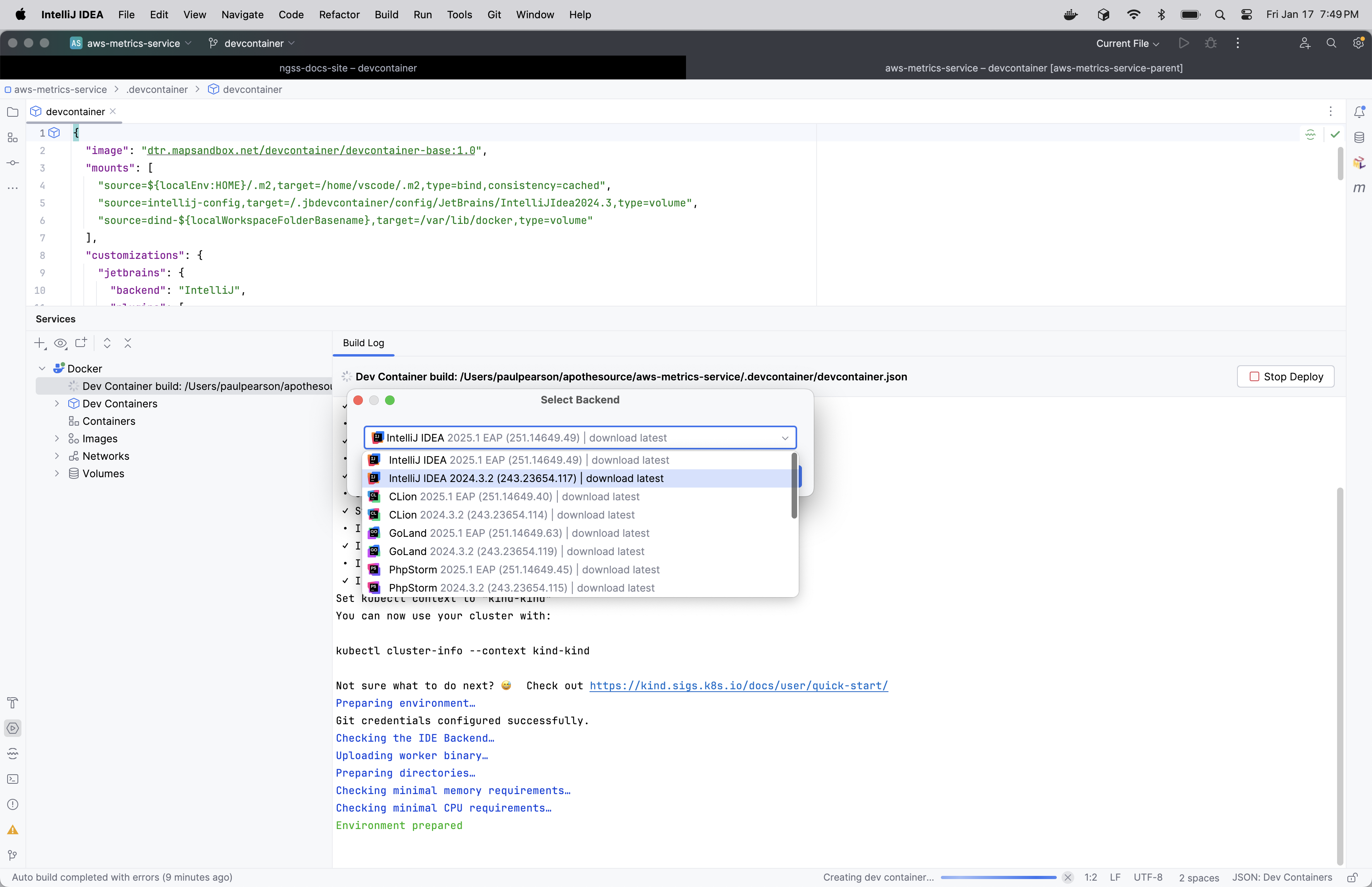
Task: Select IntelliJ IDEA 2024.3.2 backend option
Action: [525, 478]
